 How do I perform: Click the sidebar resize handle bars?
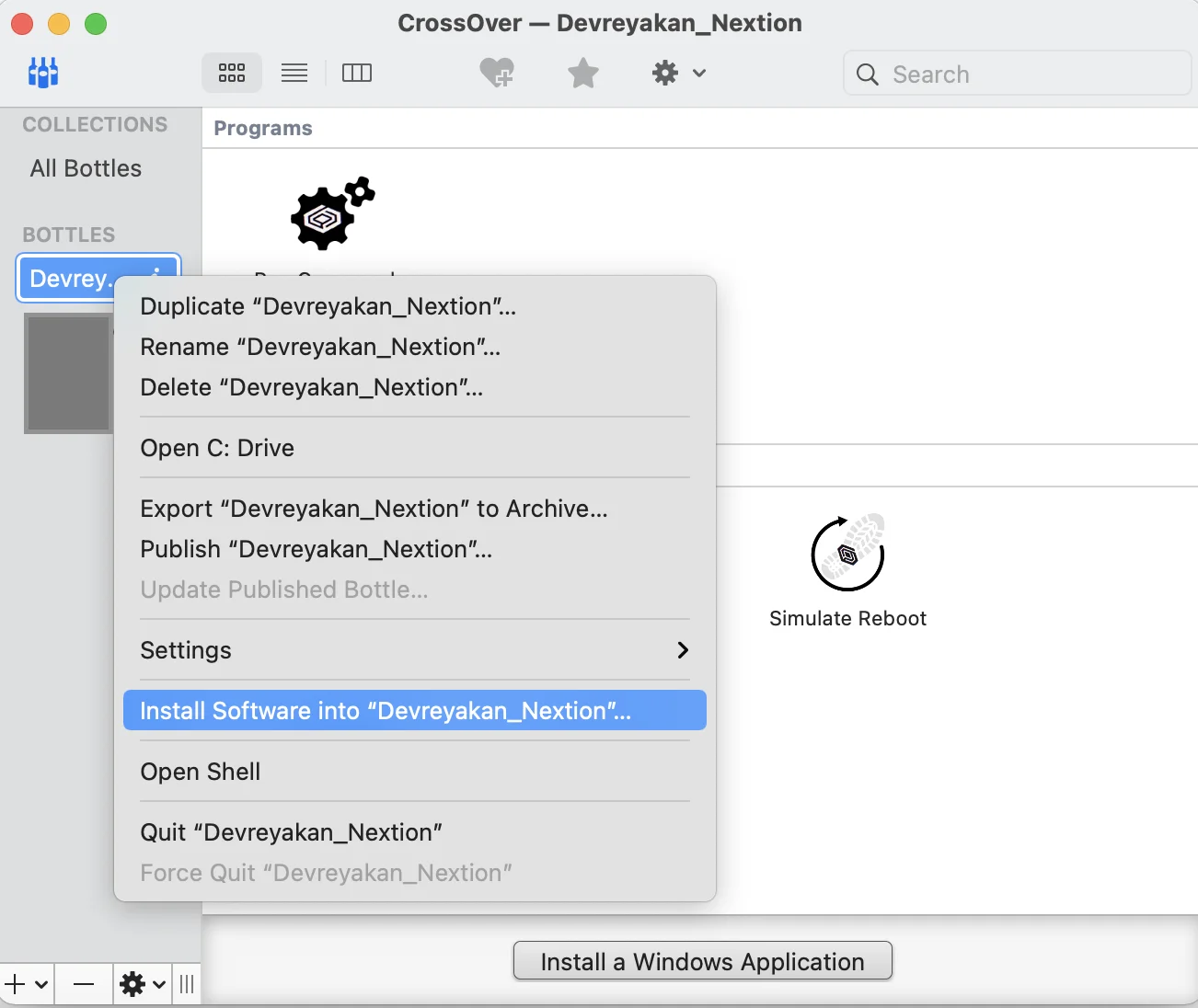(187, 985)
